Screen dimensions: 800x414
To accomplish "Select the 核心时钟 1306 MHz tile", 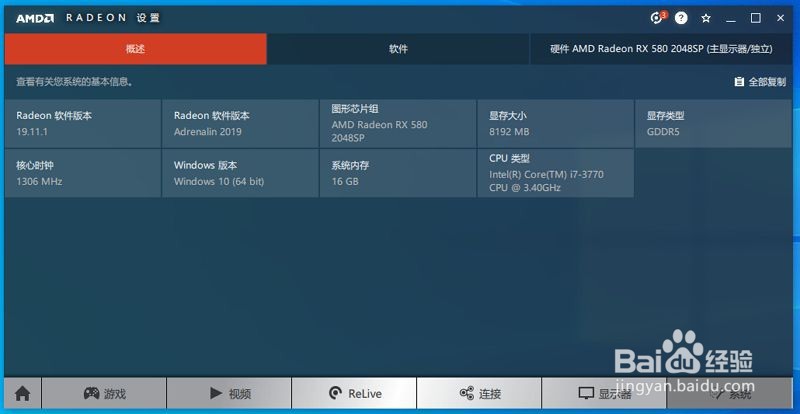I will point(83,173).
